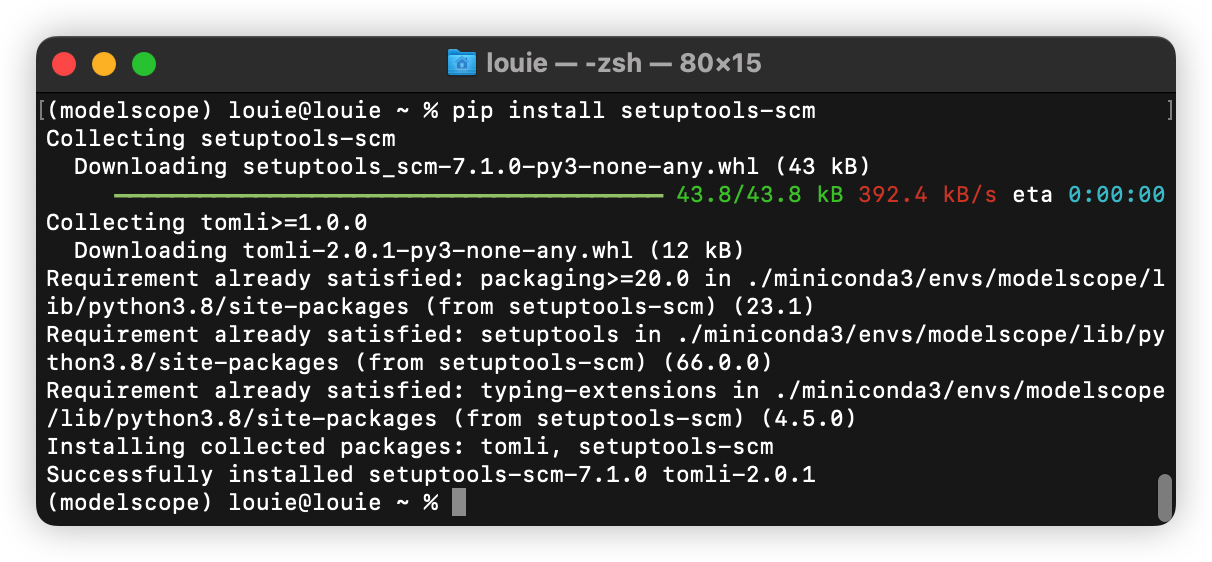Click the 'pip install setuptools-scm' command text
The height and width of the screenshot is (562, 1212).
click(x=634, y=110)
